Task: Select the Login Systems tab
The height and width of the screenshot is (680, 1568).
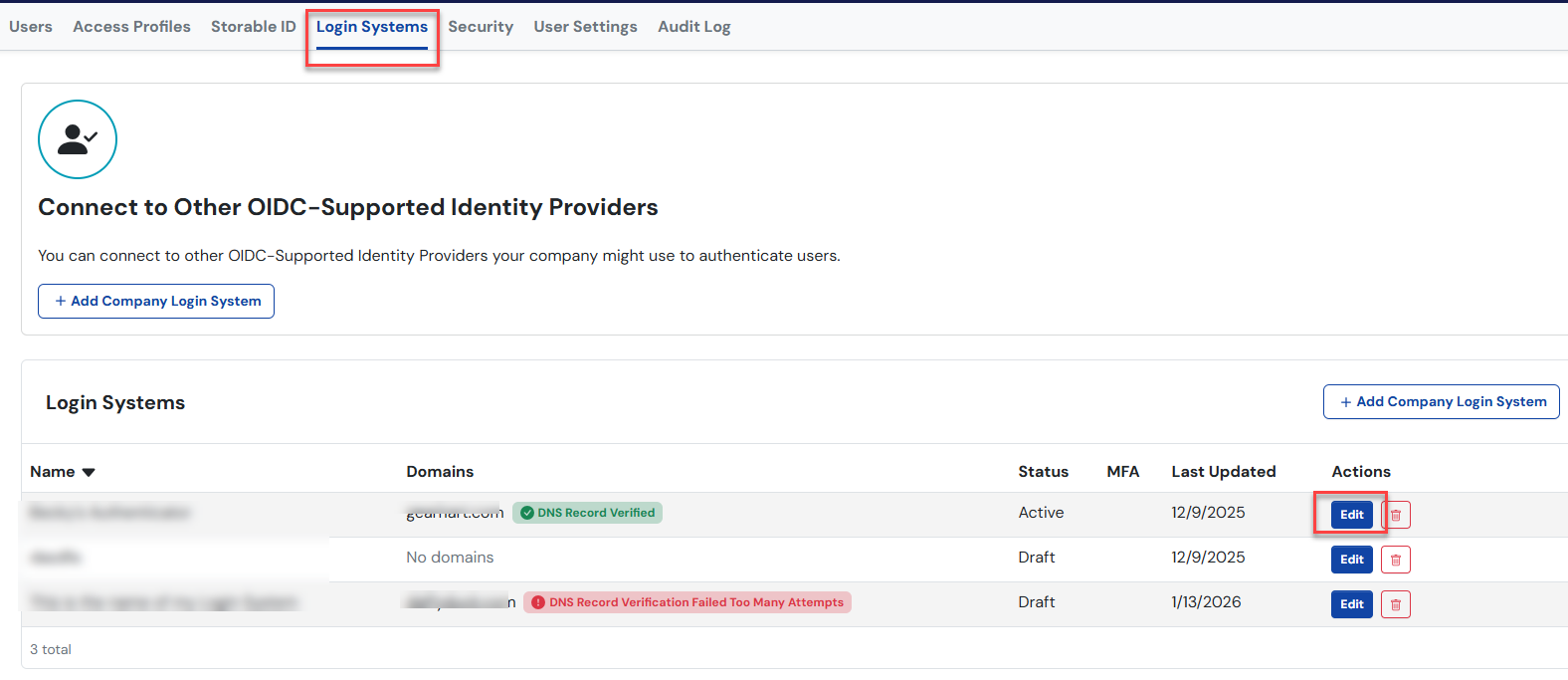Action: (x=372, y=27)
